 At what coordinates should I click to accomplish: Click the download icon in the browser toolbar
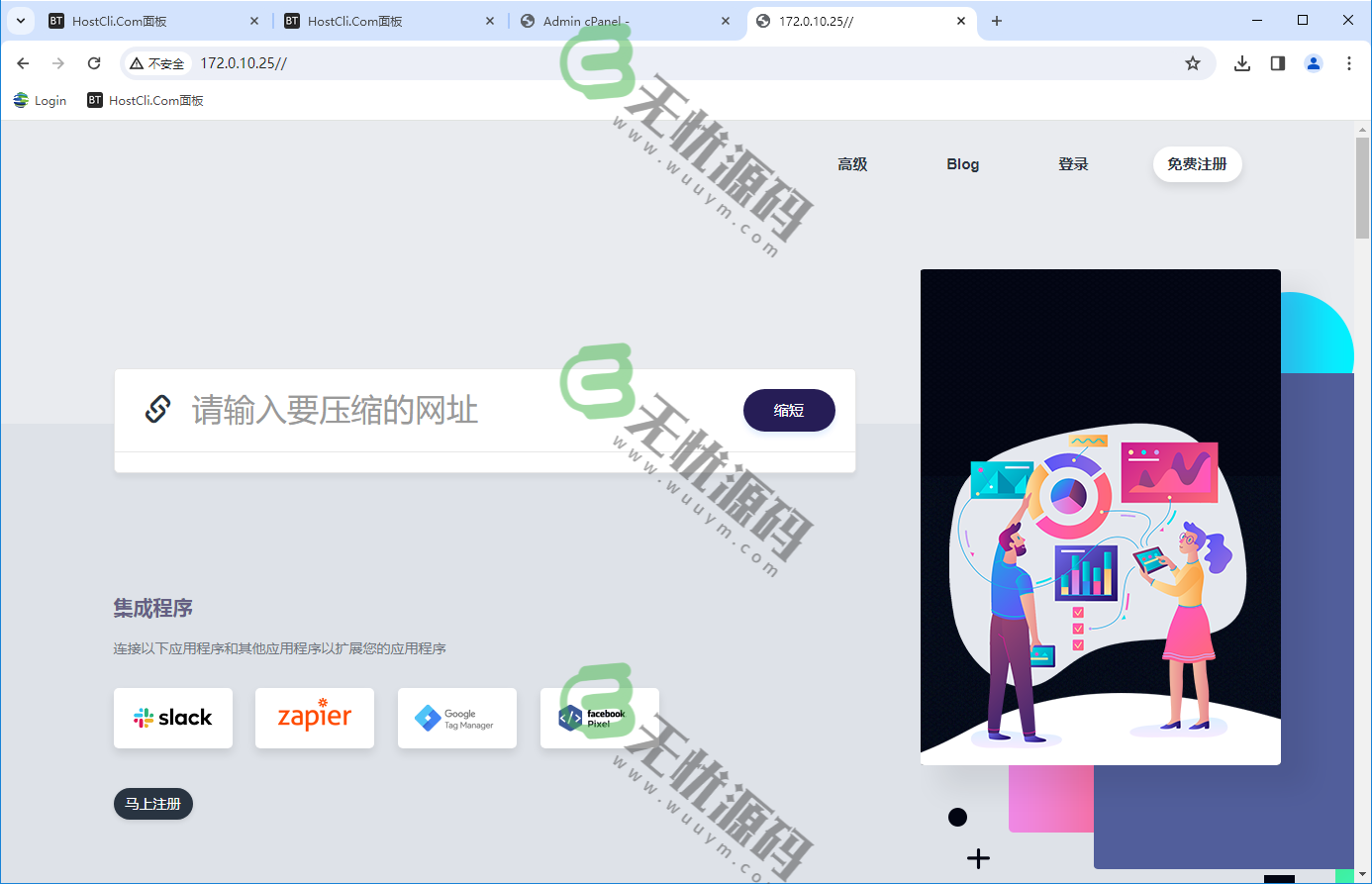coord(1241,62)
